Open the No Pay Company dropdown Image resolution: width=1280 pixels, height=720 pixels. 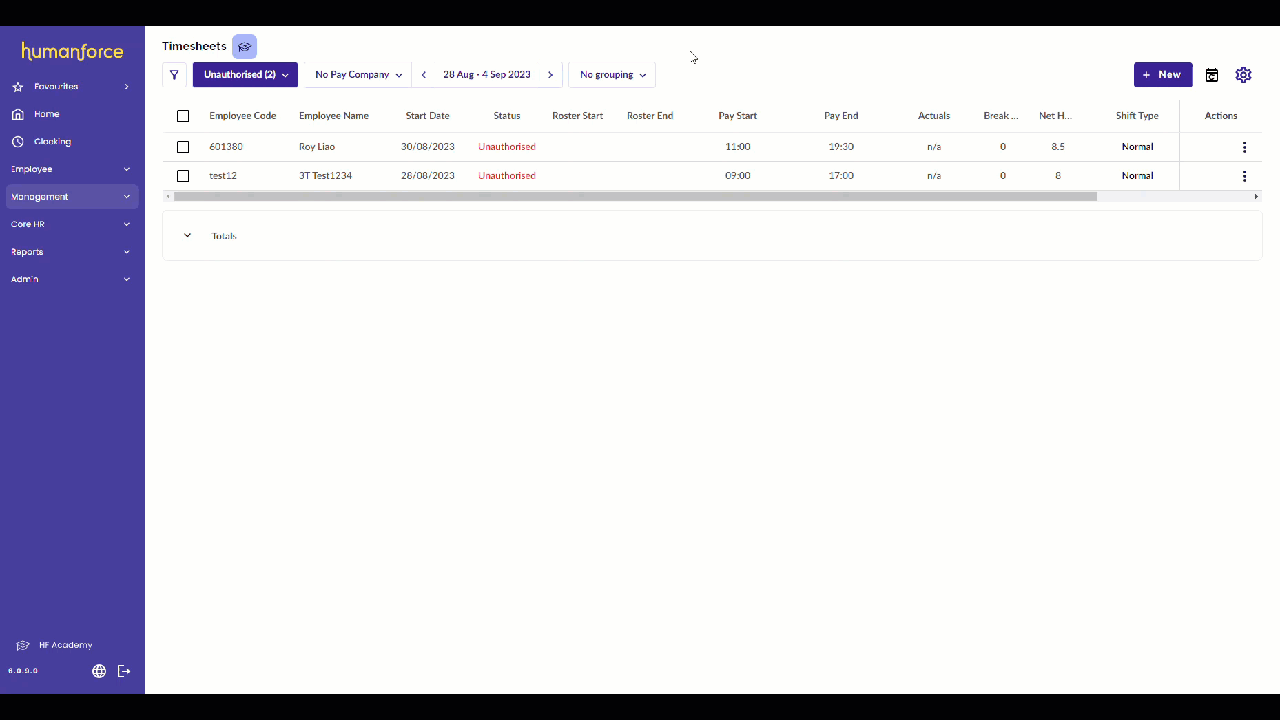coord(358,75)
